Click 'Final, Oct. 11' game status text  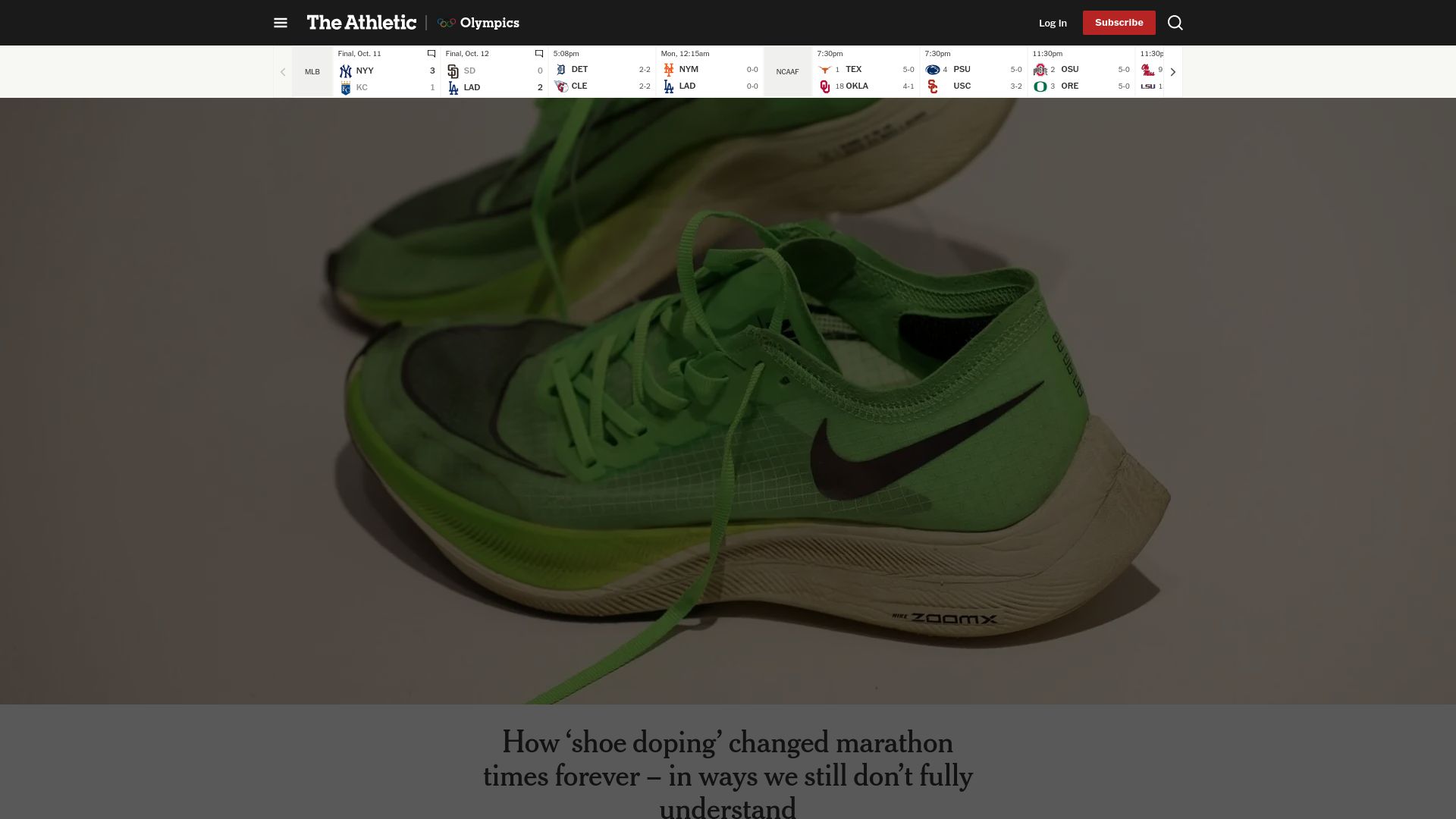point(359,54)
